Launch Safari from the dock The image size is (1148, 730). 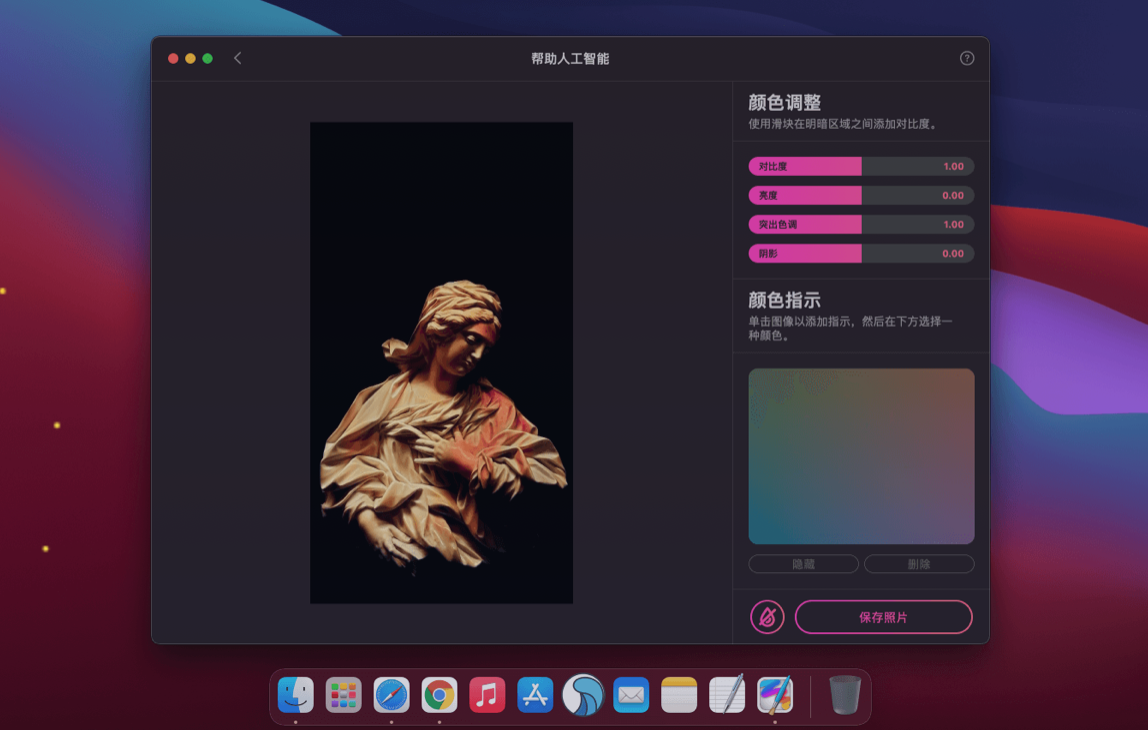tap(392, 695)
